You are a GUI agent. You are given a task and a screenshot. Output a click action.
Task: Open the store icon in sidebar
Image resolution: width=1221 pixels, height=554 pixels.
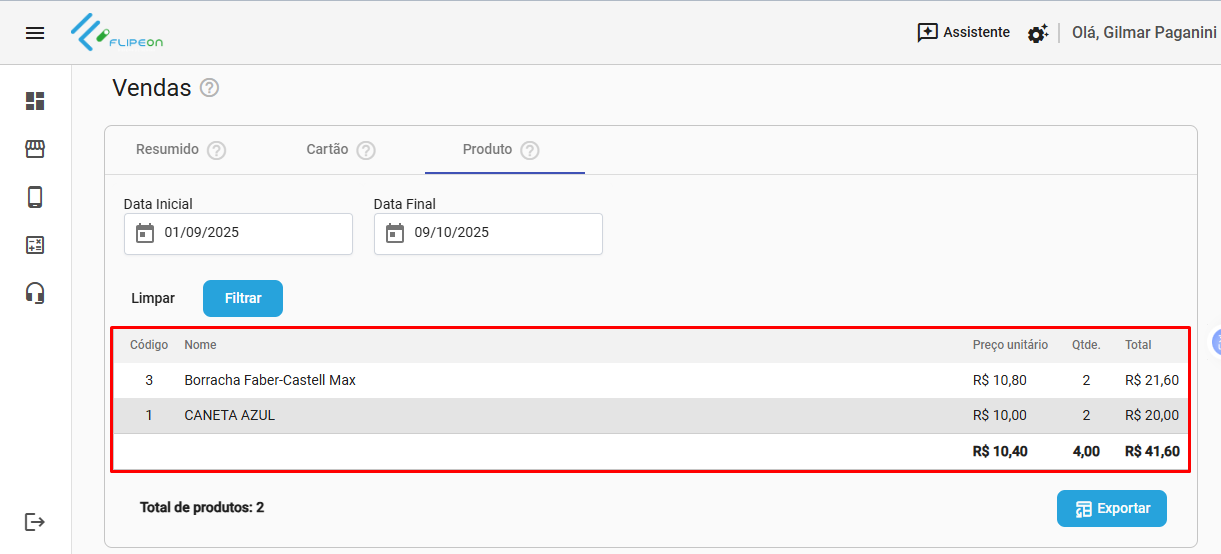[x=35, y=149]
